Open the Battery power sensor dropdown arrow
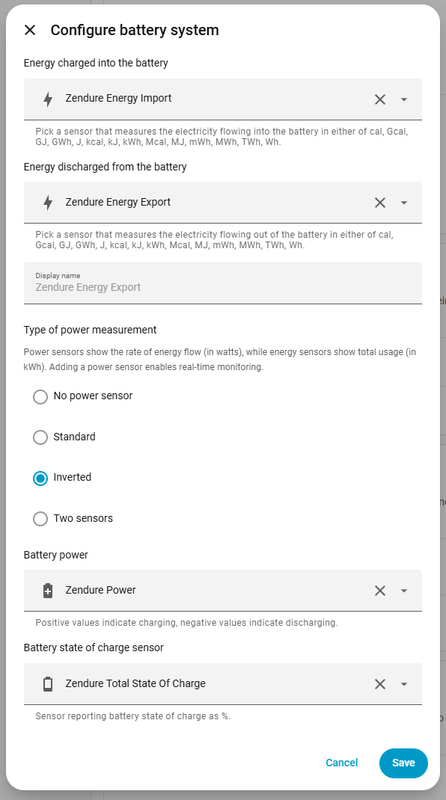This screenshot has height=800, width=446. [404, 591]
